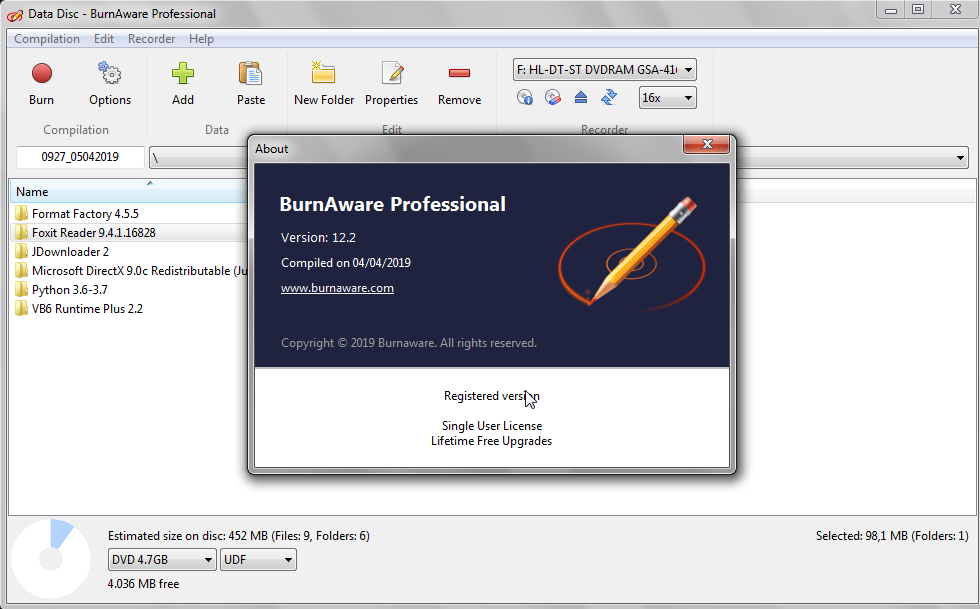The height and width of the screenshot is (609, 980).
Task: Select the Python 3.6-3.7 row text
Action: pos(69,289)
